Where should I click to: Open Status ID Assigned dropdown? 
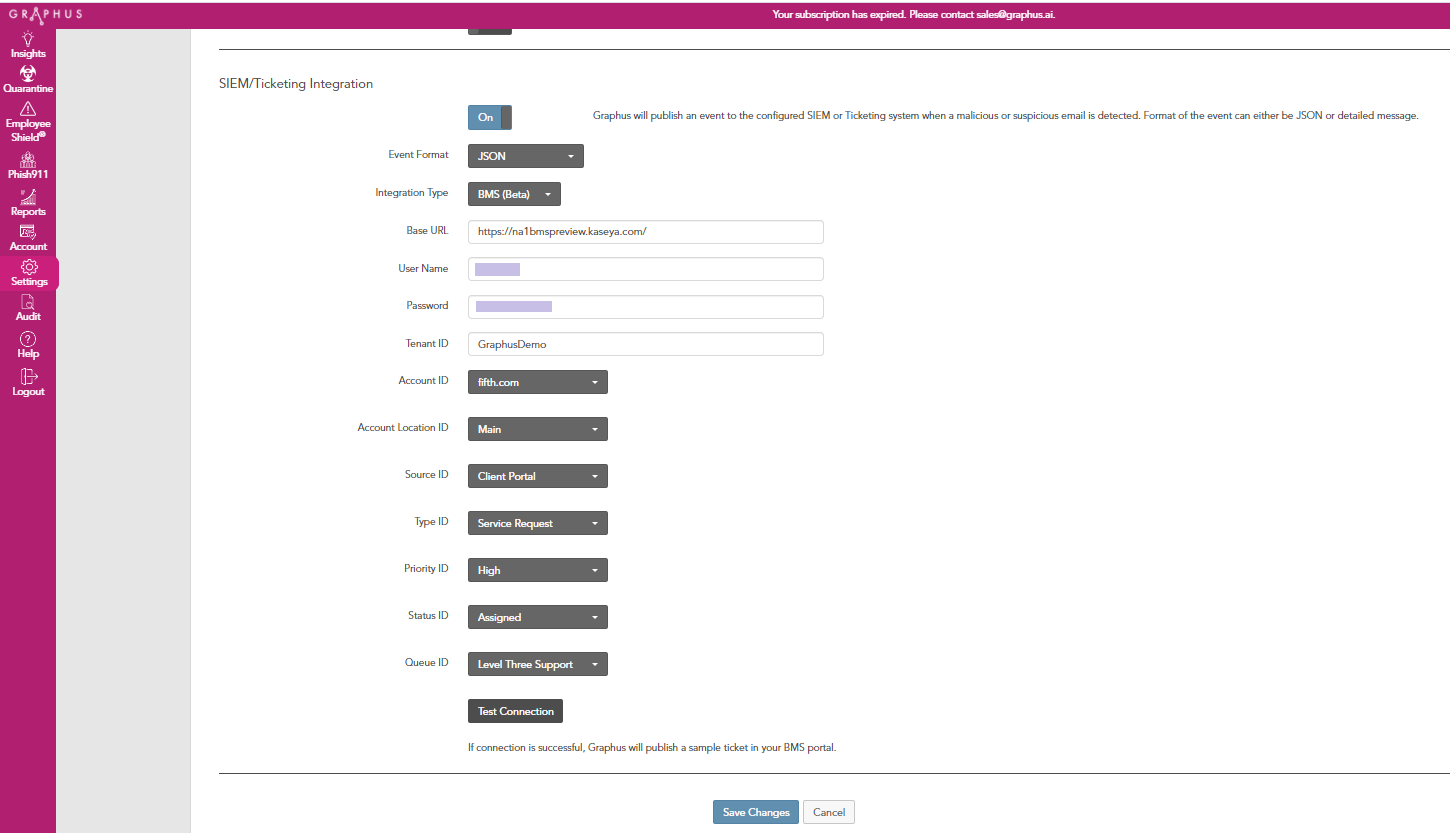tap(538, 617)
